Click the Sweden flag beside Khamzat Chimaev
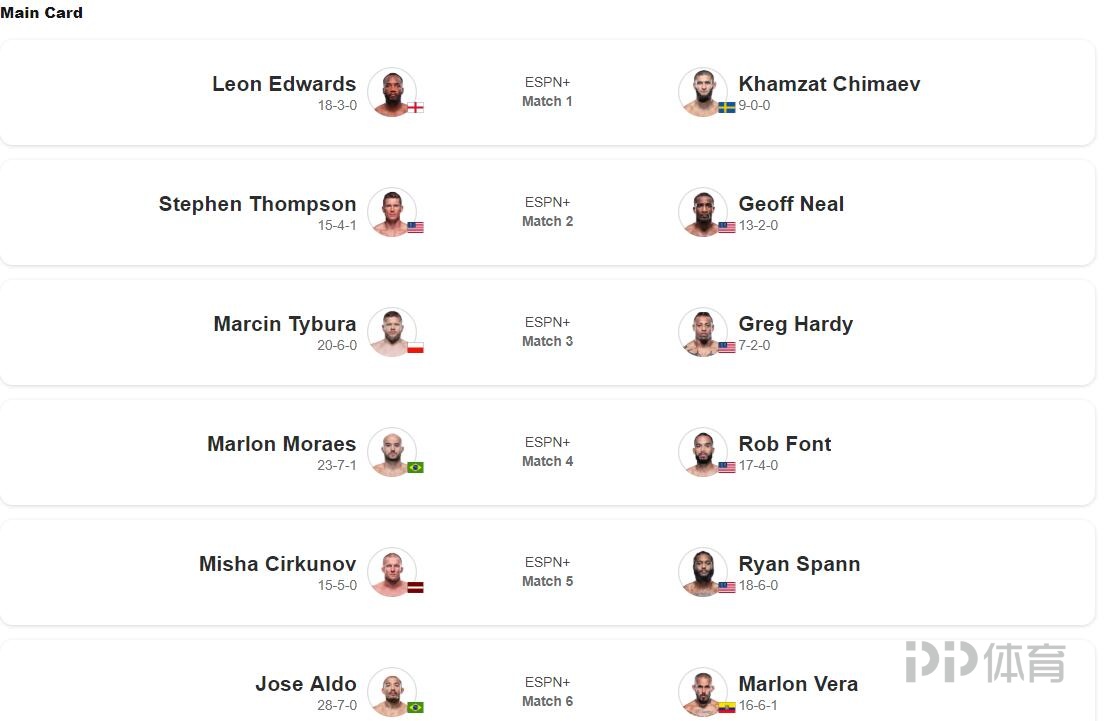 (727, 107)
